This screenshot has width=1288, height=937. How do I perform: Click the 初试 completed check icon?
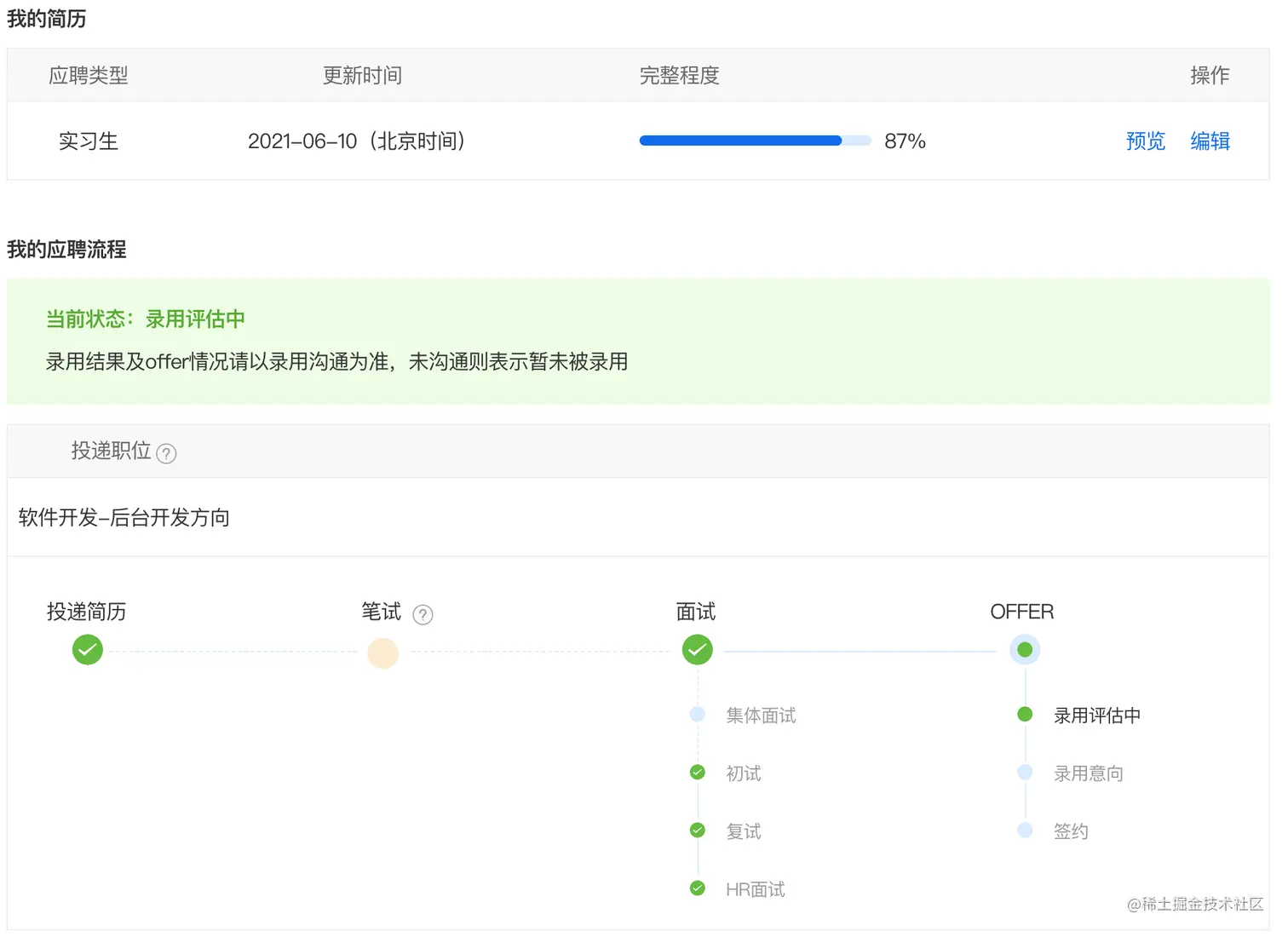698,772
